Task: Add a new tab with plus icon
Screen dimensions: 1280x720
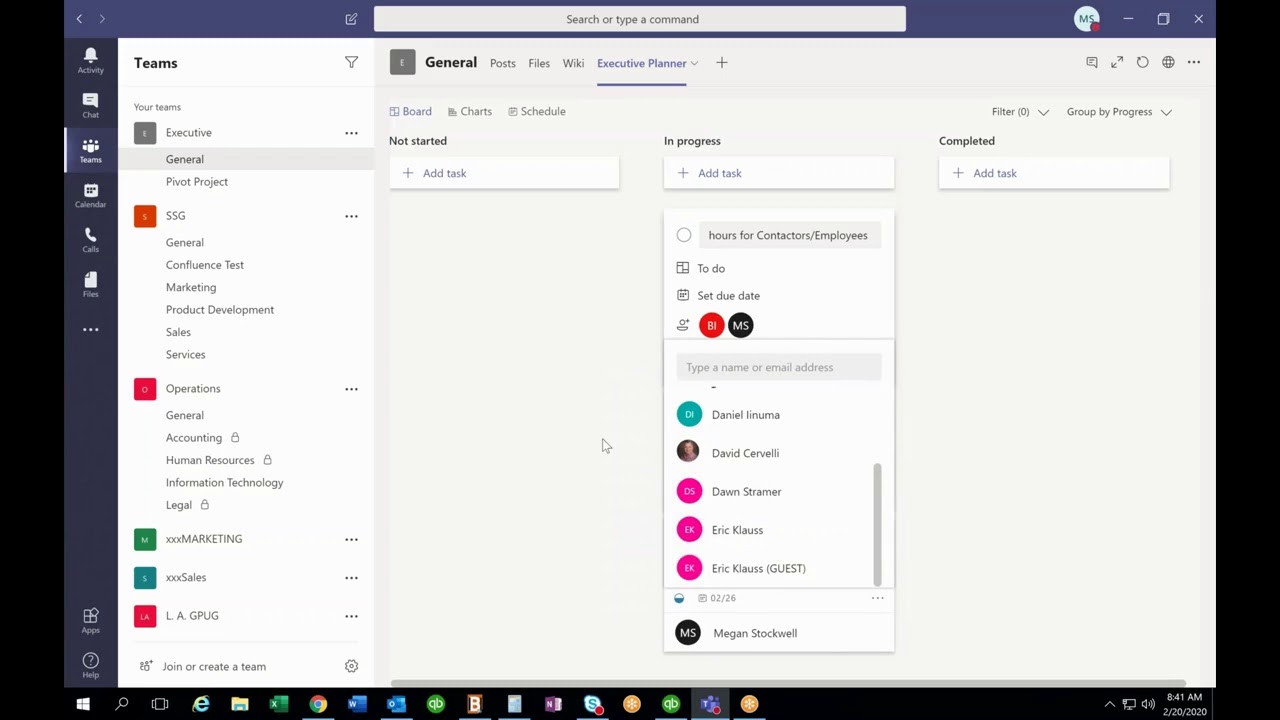Action: click(x=721, y=63)
